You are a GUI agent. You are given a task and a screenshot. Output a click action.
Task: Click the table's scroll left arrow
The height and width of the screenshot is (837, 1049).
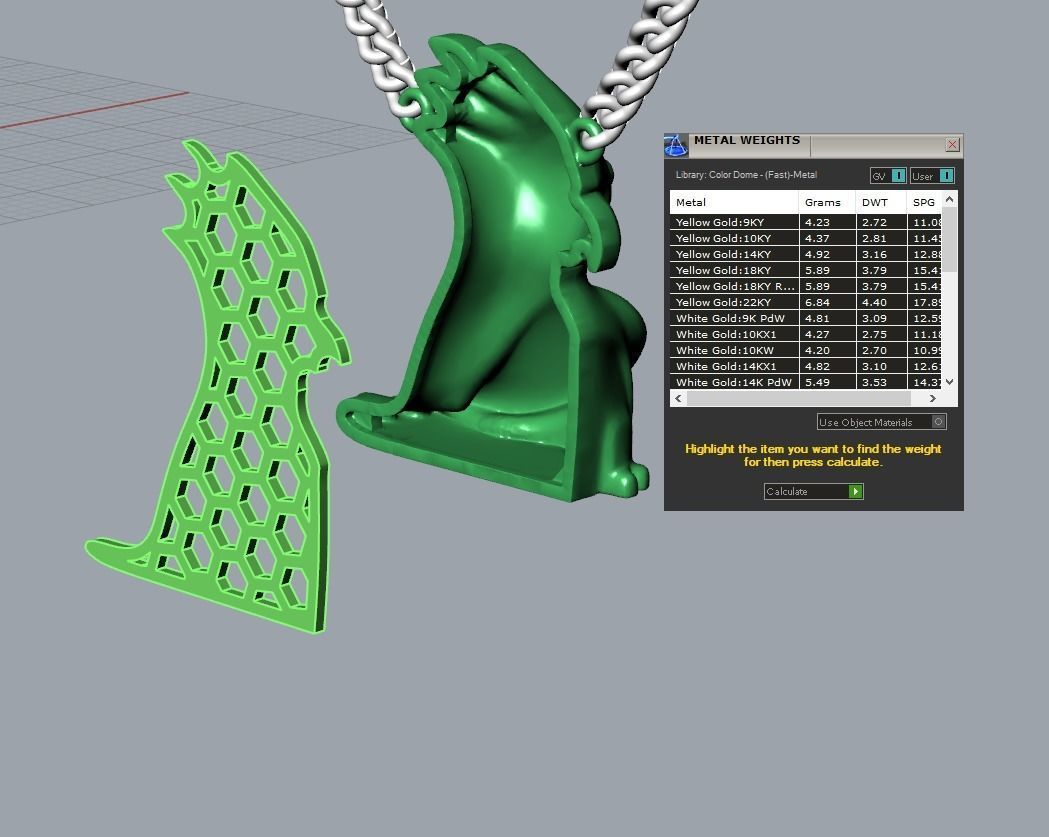[x=678, y=398]
